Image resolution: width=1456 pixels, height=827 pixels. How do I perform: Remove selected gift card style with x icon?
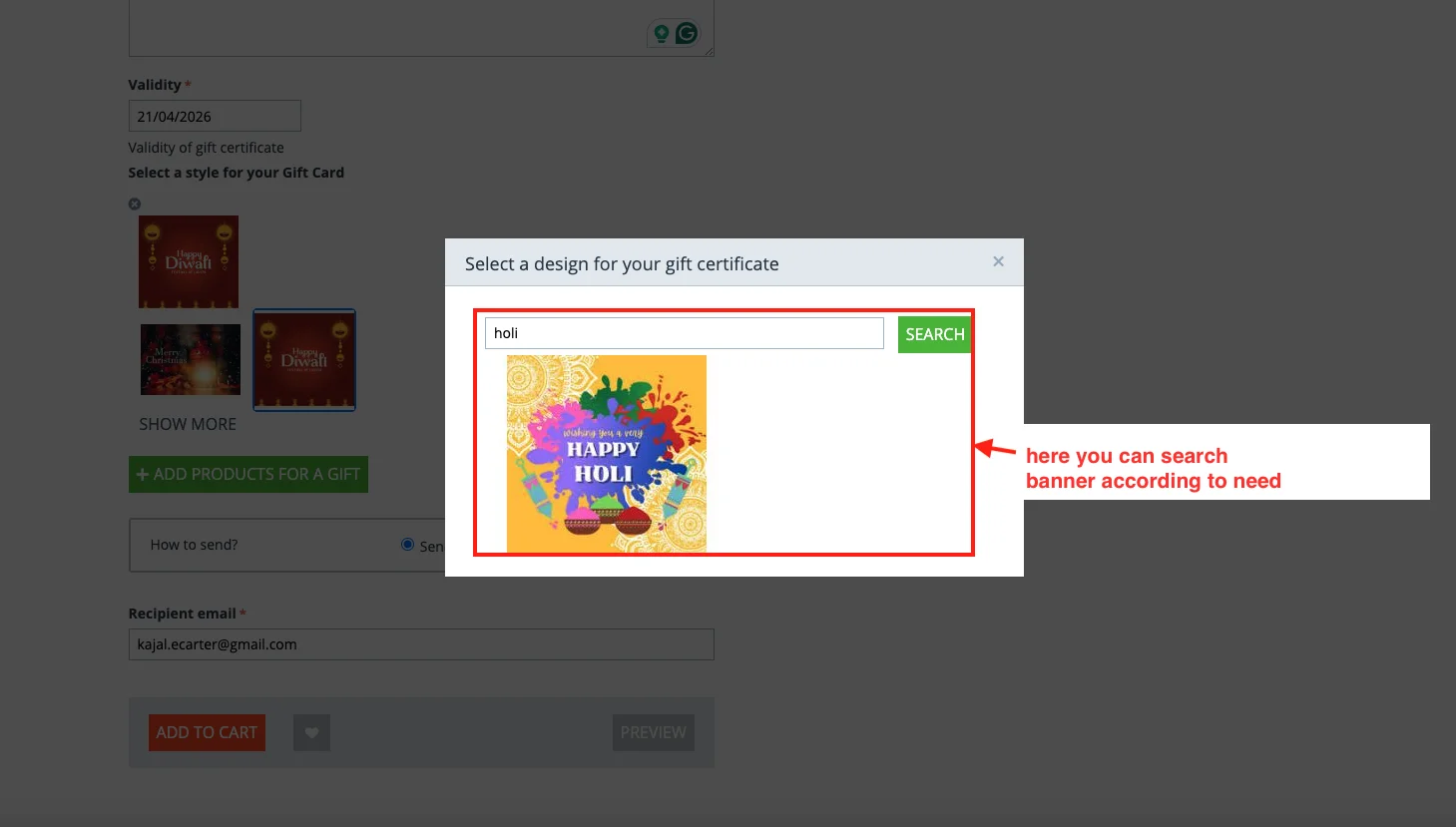coord(135,204)
